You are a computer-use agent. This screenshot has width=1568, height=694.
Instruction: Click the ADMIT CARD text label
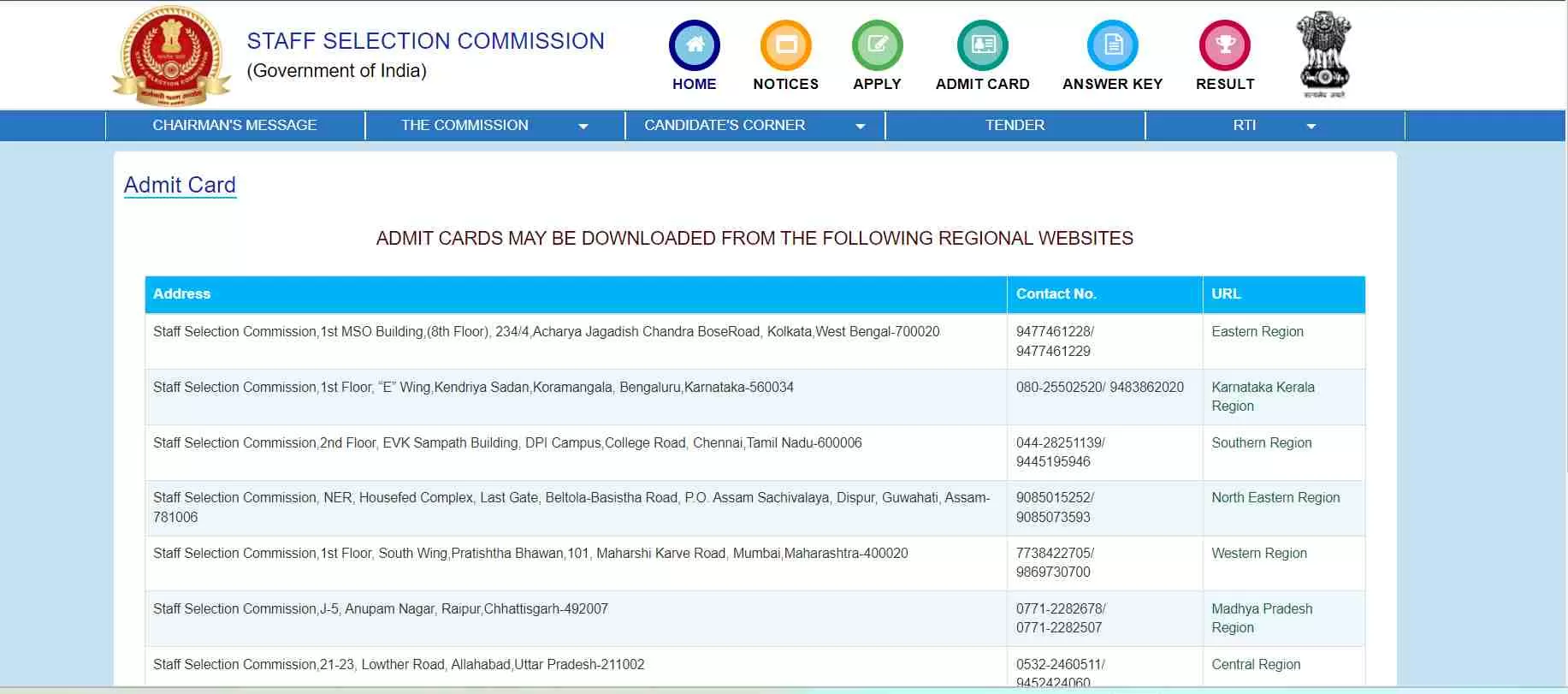(x=982, y=84)
